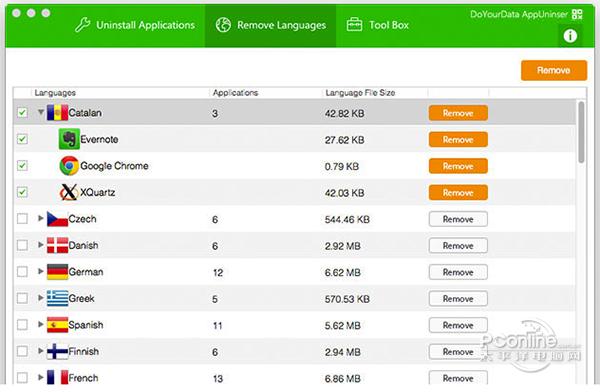Click the main orange Remove button above the list
The image size is (600, 392).
click(x=554, y=70)
